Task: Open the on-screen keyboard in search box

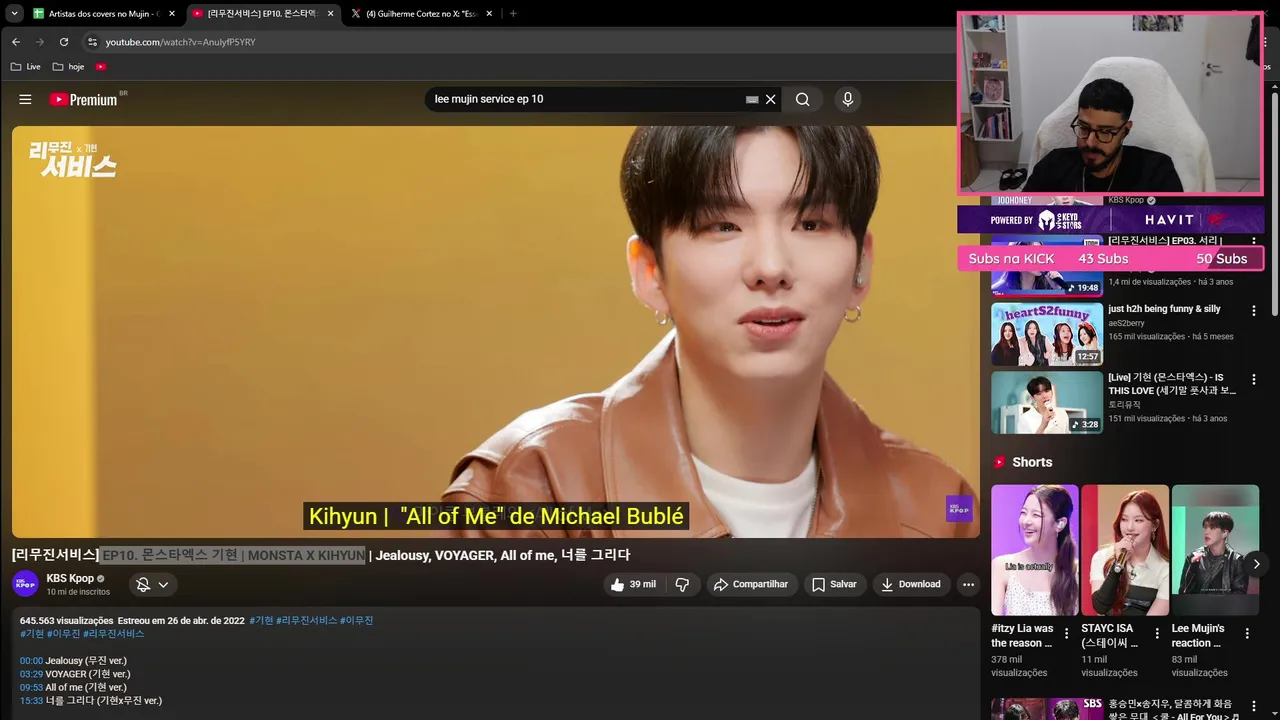Action: point(752,99)
